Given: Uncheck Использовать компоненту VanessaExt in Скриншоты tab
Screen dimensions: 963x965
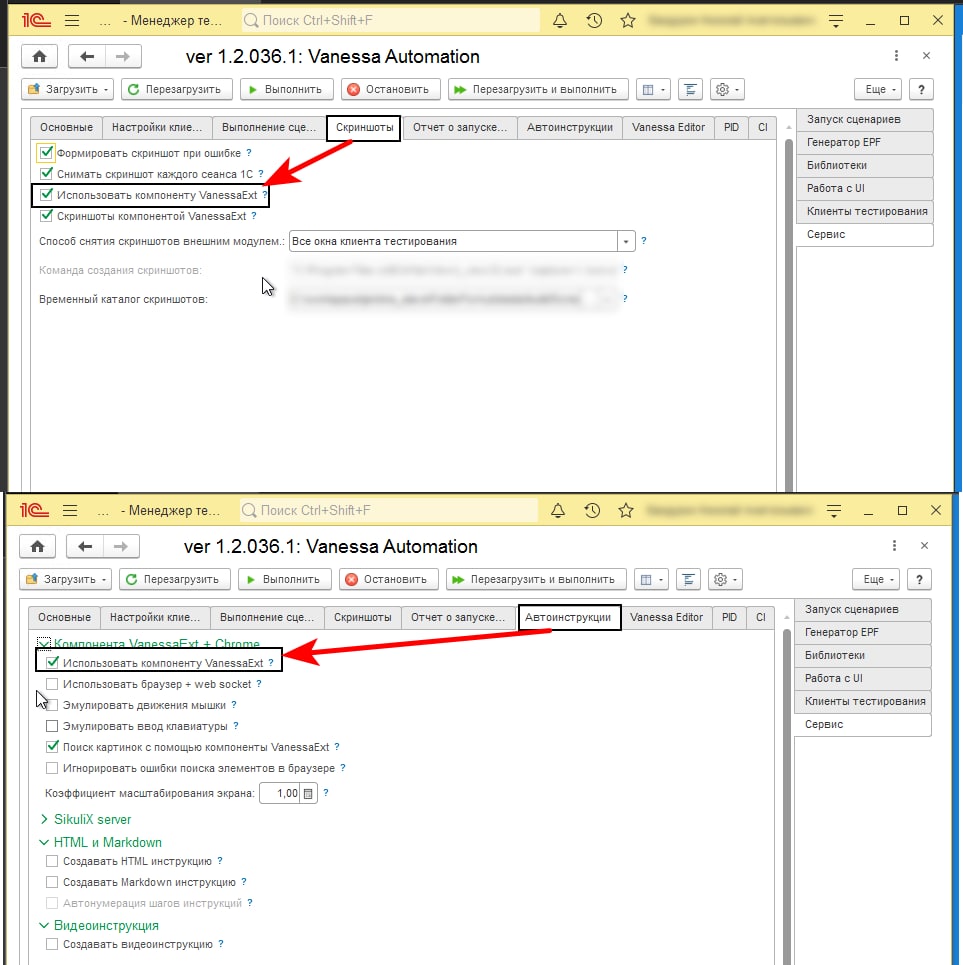Looking at the screenshot, I should tap(46, 194).
